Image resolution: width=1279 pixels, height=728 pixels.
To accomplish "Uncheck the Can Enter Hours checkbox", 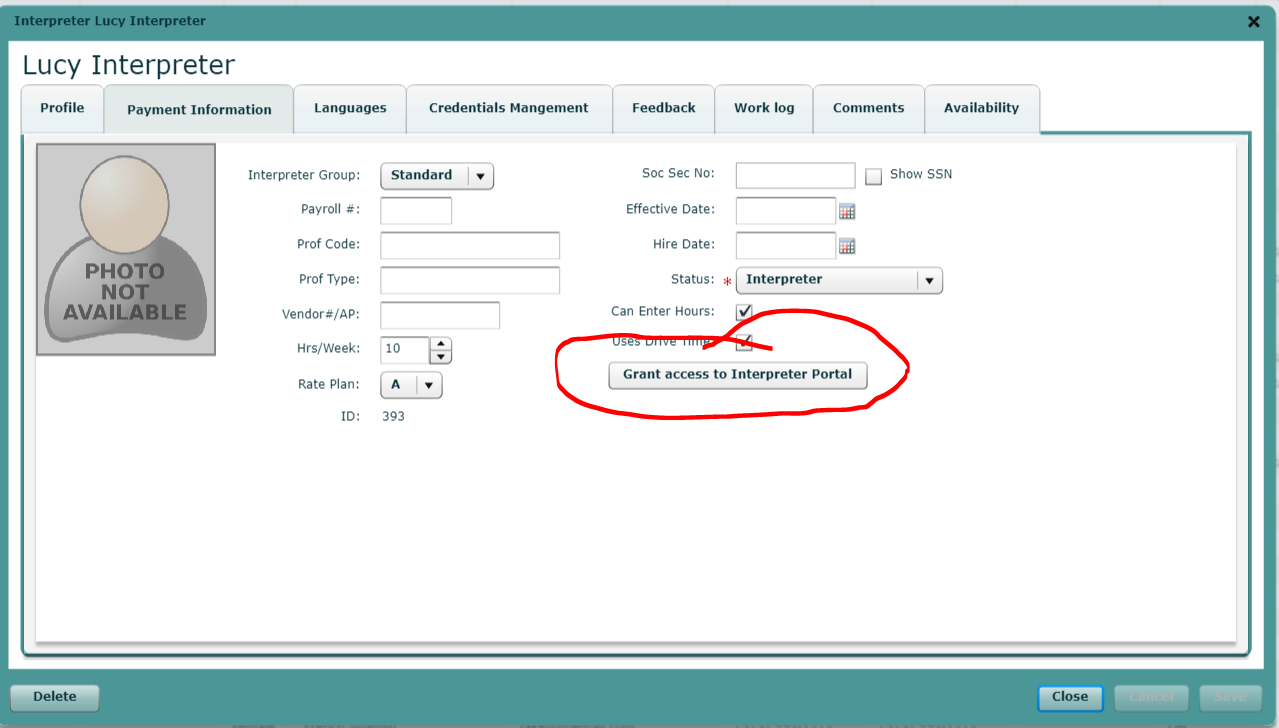I will click(x=744, y=312).
